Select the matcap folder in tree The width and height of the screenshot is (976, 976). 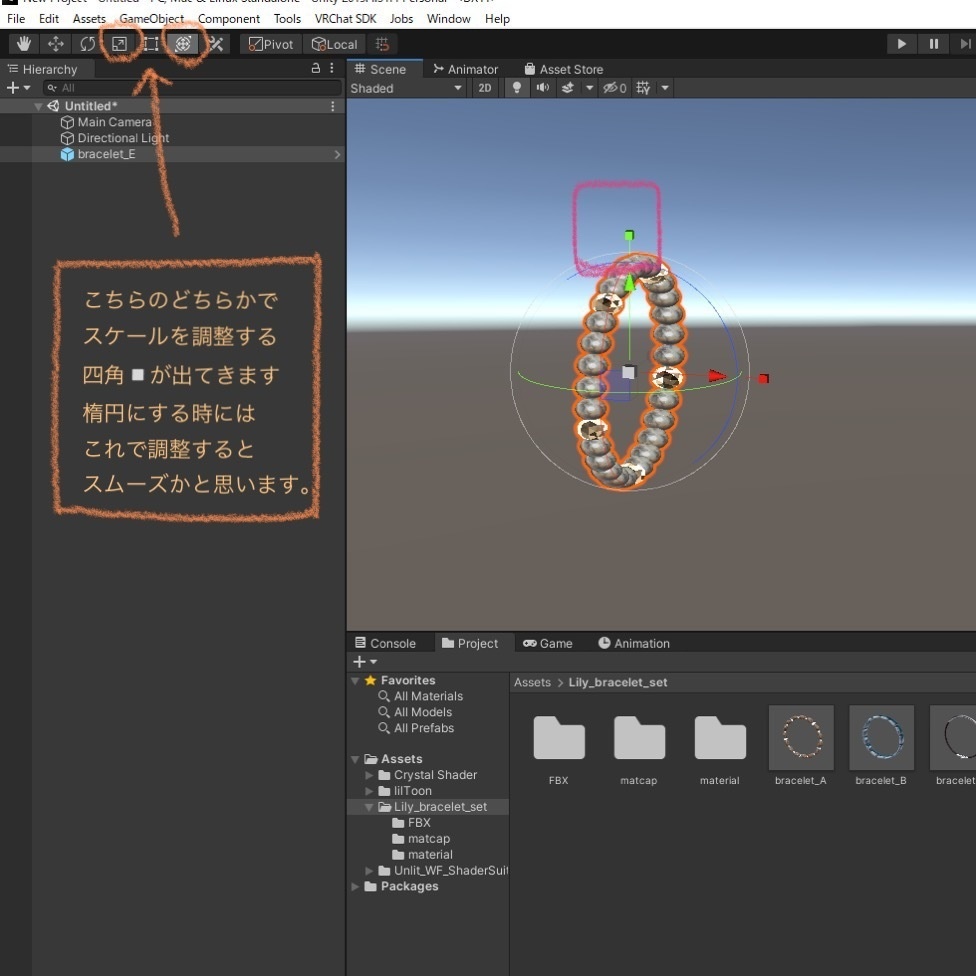(421, 839)
